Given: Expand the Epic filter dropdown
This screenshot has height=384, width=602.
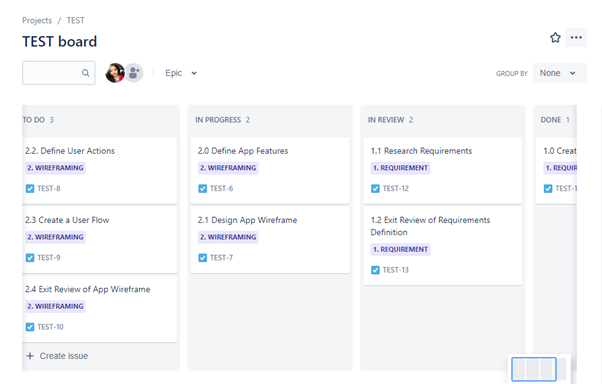Looking at the screenshot, I should (181, 73).
